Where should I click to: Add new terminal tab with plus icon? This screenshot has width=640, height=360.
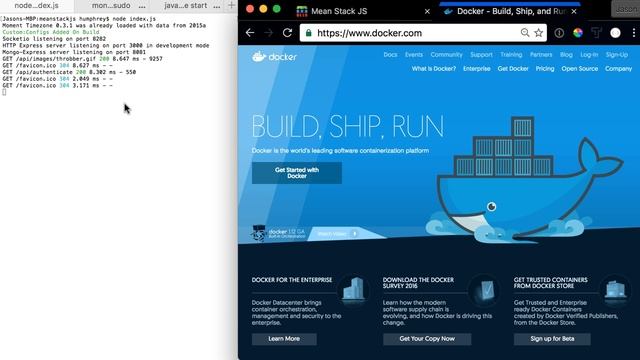(231, 6)
